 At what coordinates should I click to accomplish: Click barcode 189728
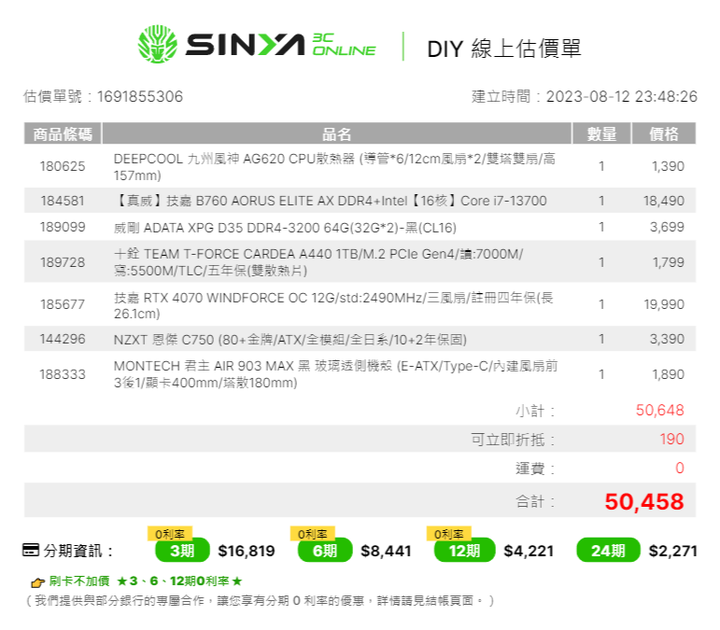tap(62, 262)
